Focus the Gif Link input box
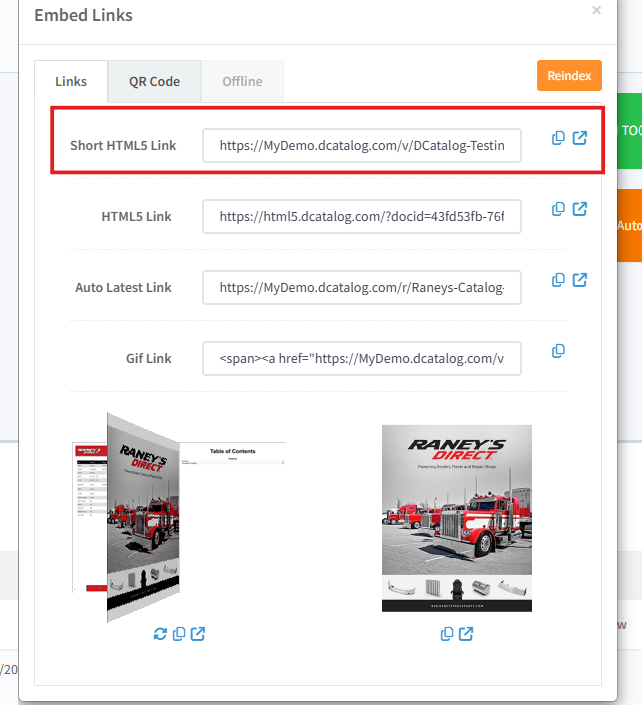642x705 pixels. 361,358
